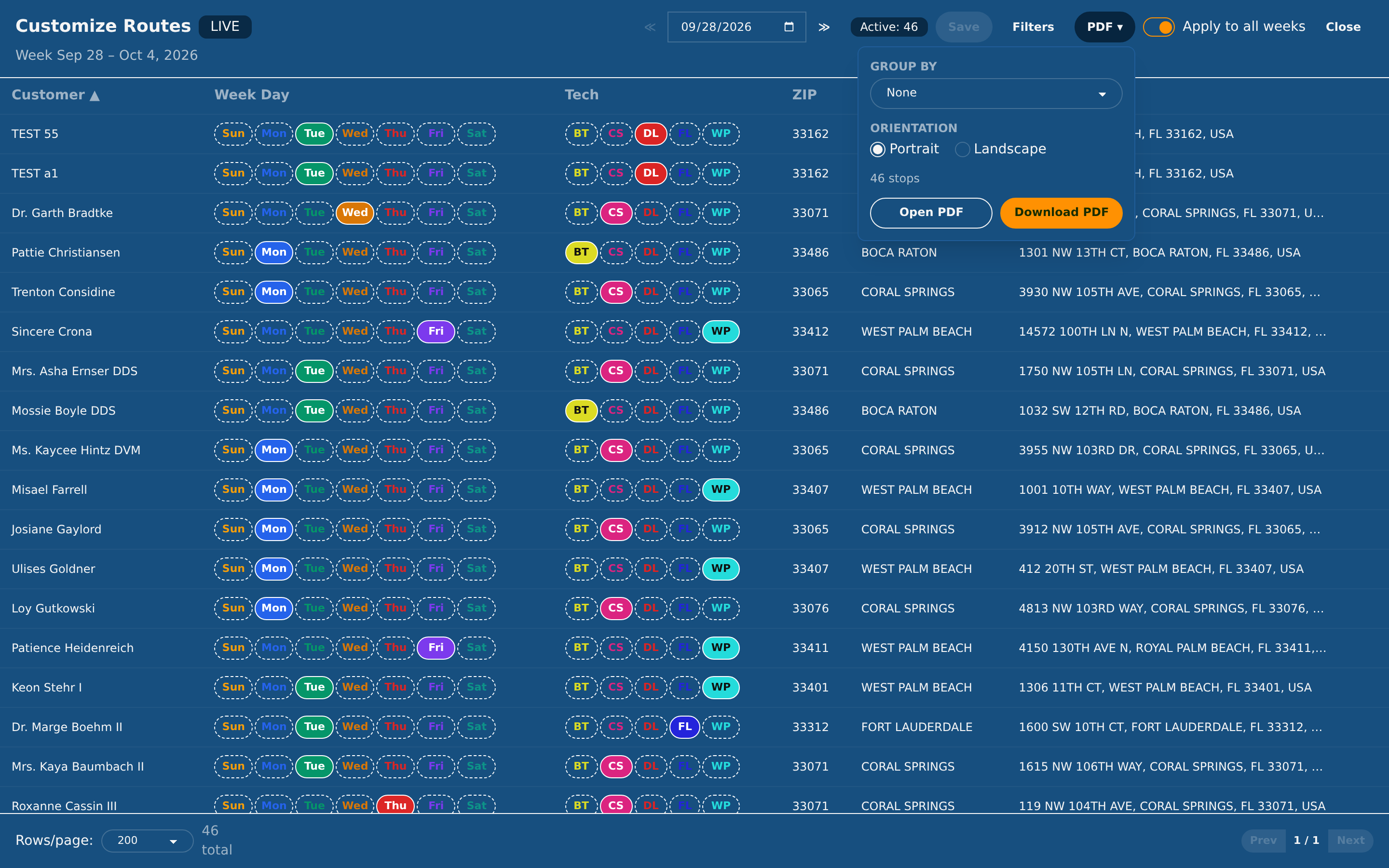Click Patience Heidenreich customer name

(72, 648)
